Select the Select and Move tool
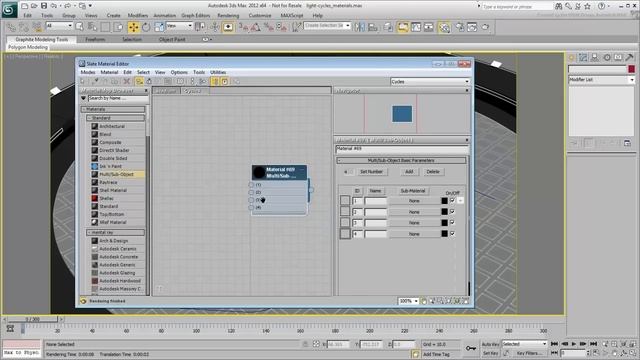Viewport: 640px width, 360px height. 133,27
